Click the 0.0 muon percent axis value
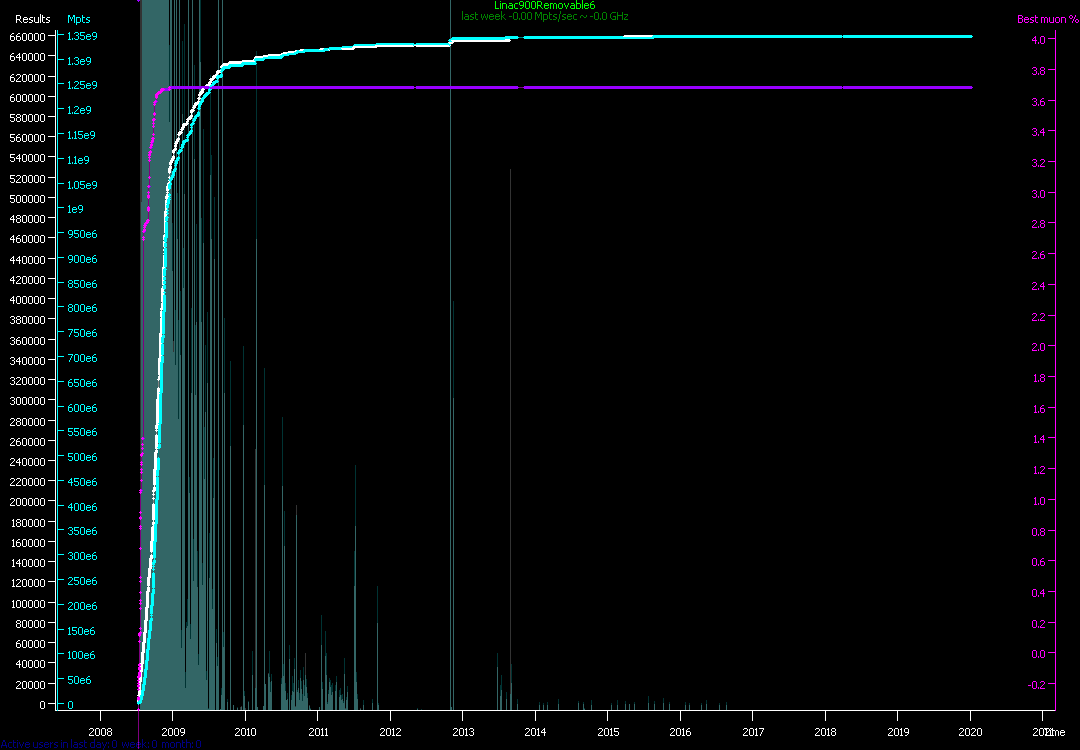 pos(1038,654)
